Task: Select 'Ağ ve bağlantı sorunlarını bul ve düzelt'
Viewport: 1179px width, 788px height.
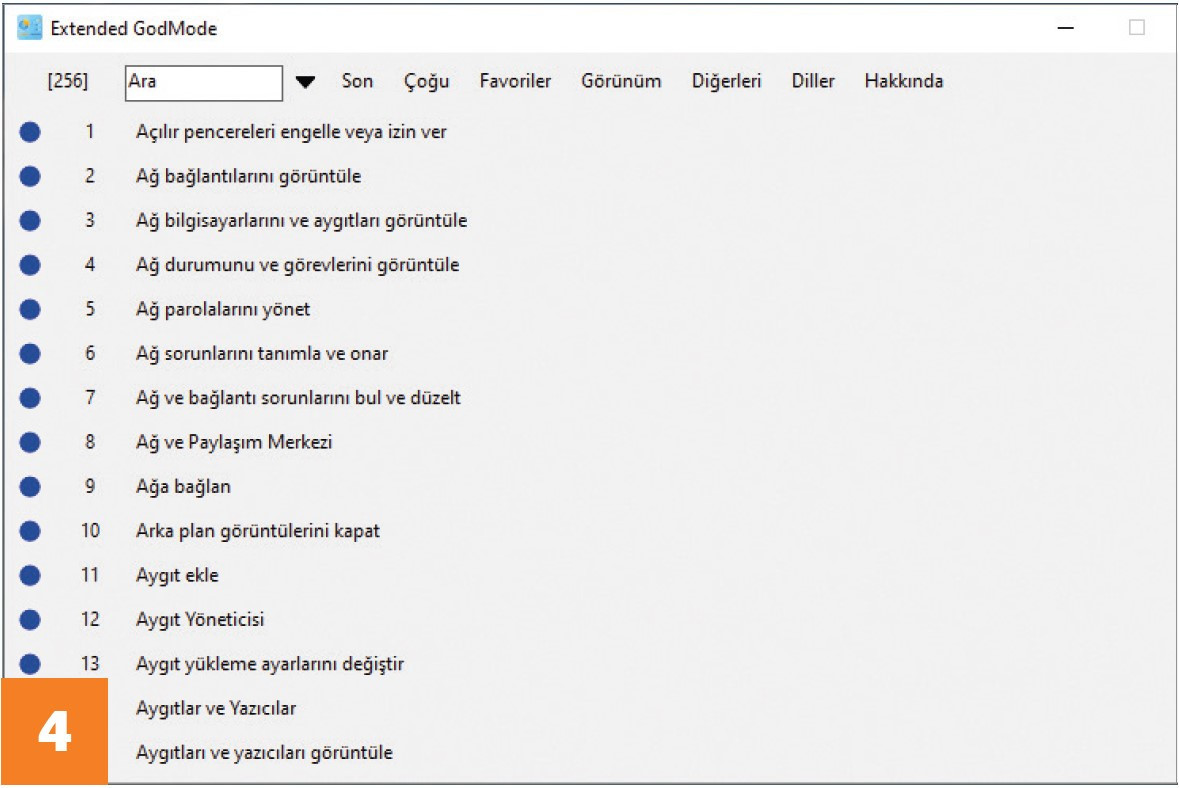Action: point(299,399)
